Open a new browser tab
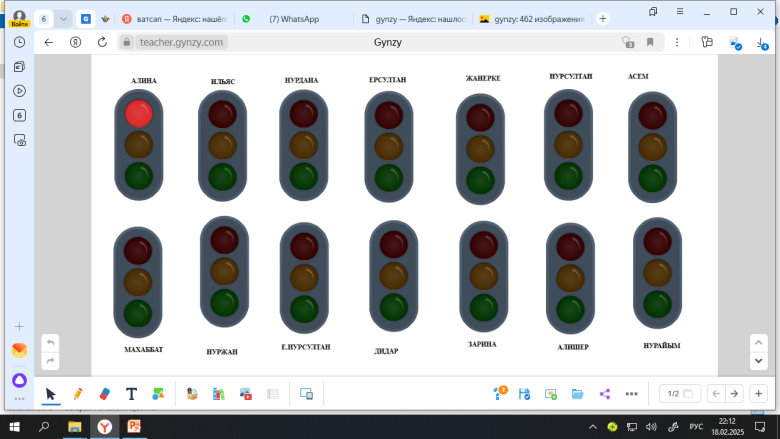 603,19
